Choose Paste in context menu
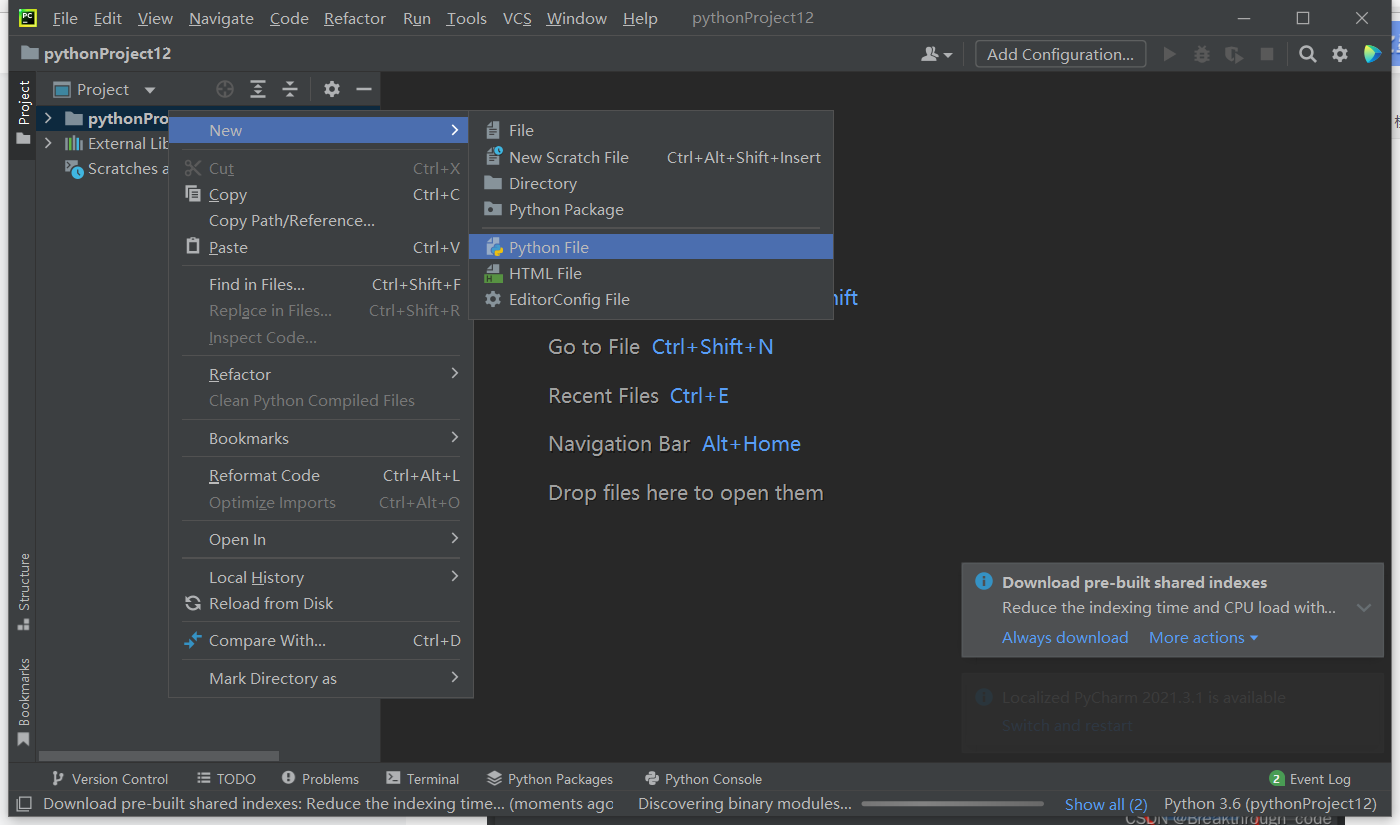Image resolution: width=1400 pixels, height=825 pixels. pos(320,247)
